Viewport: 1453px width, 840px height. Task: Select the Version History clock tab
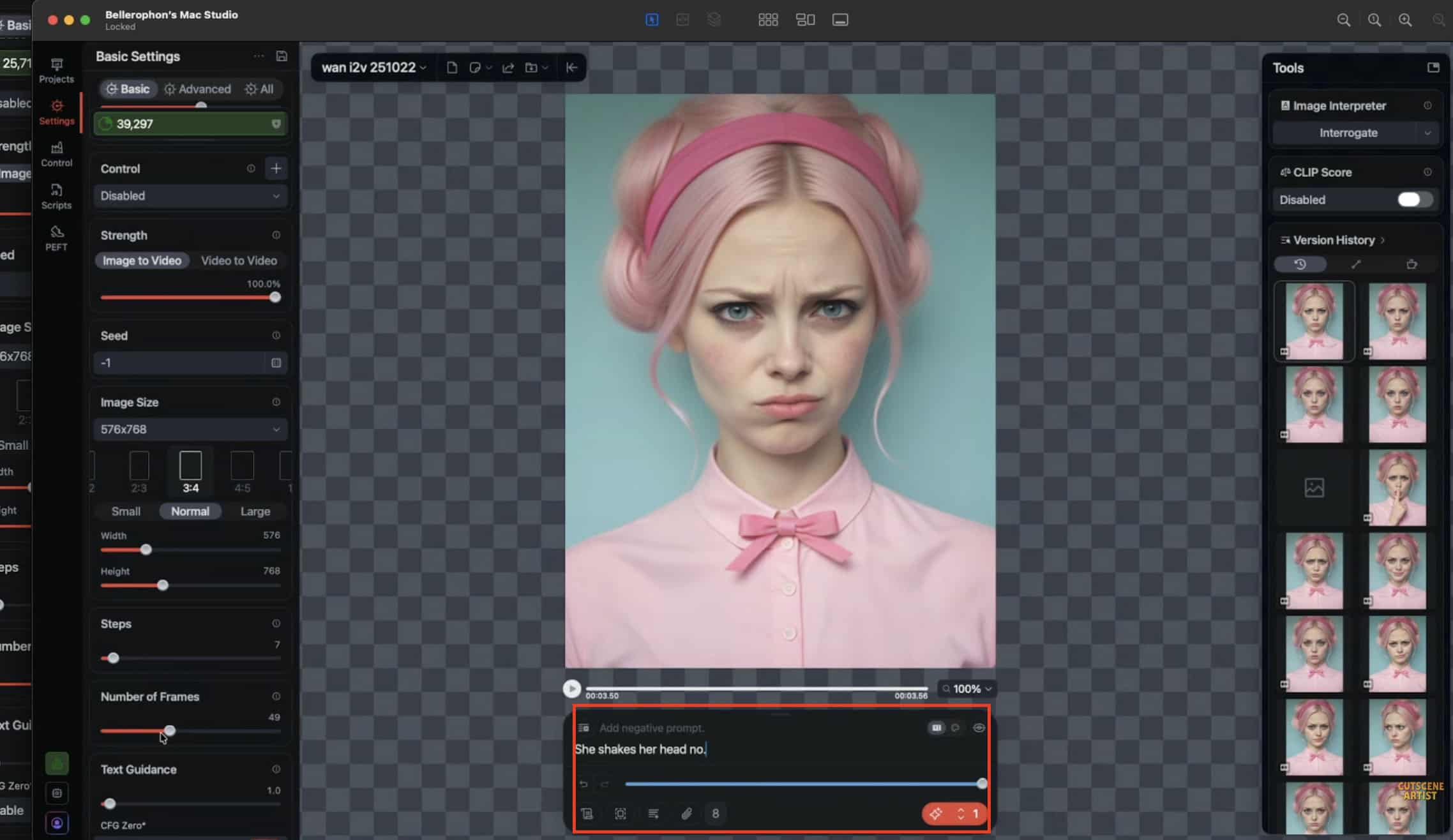[x=1300, y=264]
